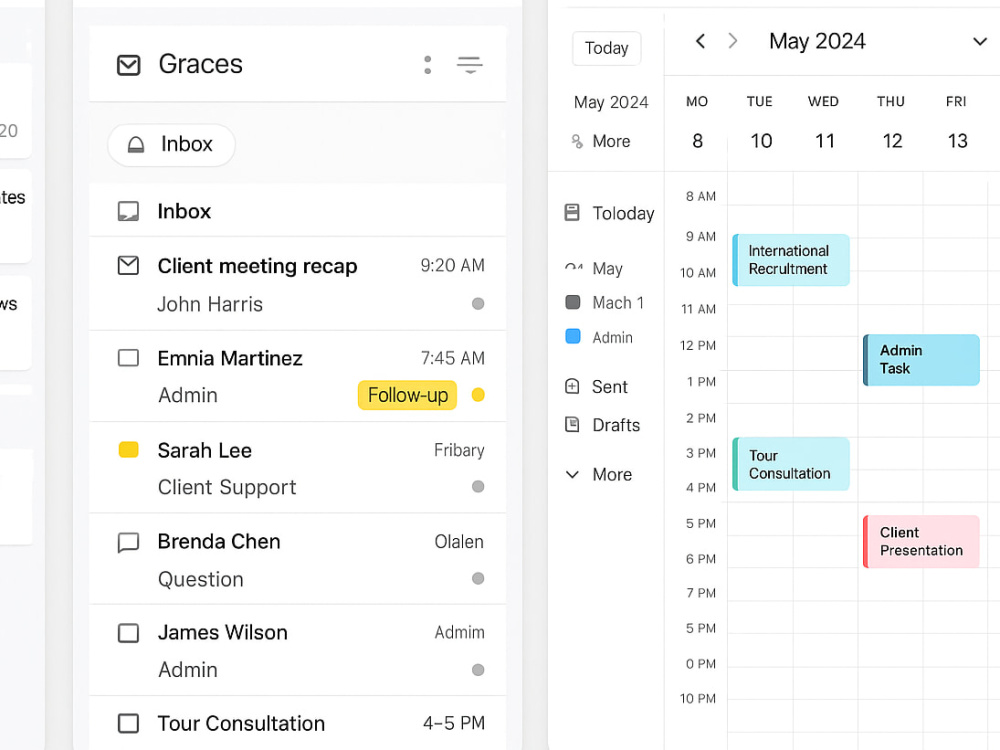This screenshot has width=1000, height=750.
Task: Open International Recruitment calendar event
Action: (x=791, y=260)
